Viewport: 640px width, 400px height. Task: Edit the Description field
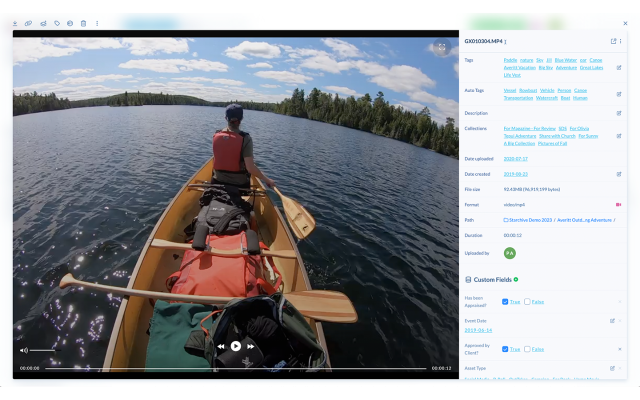coord(619,112)
